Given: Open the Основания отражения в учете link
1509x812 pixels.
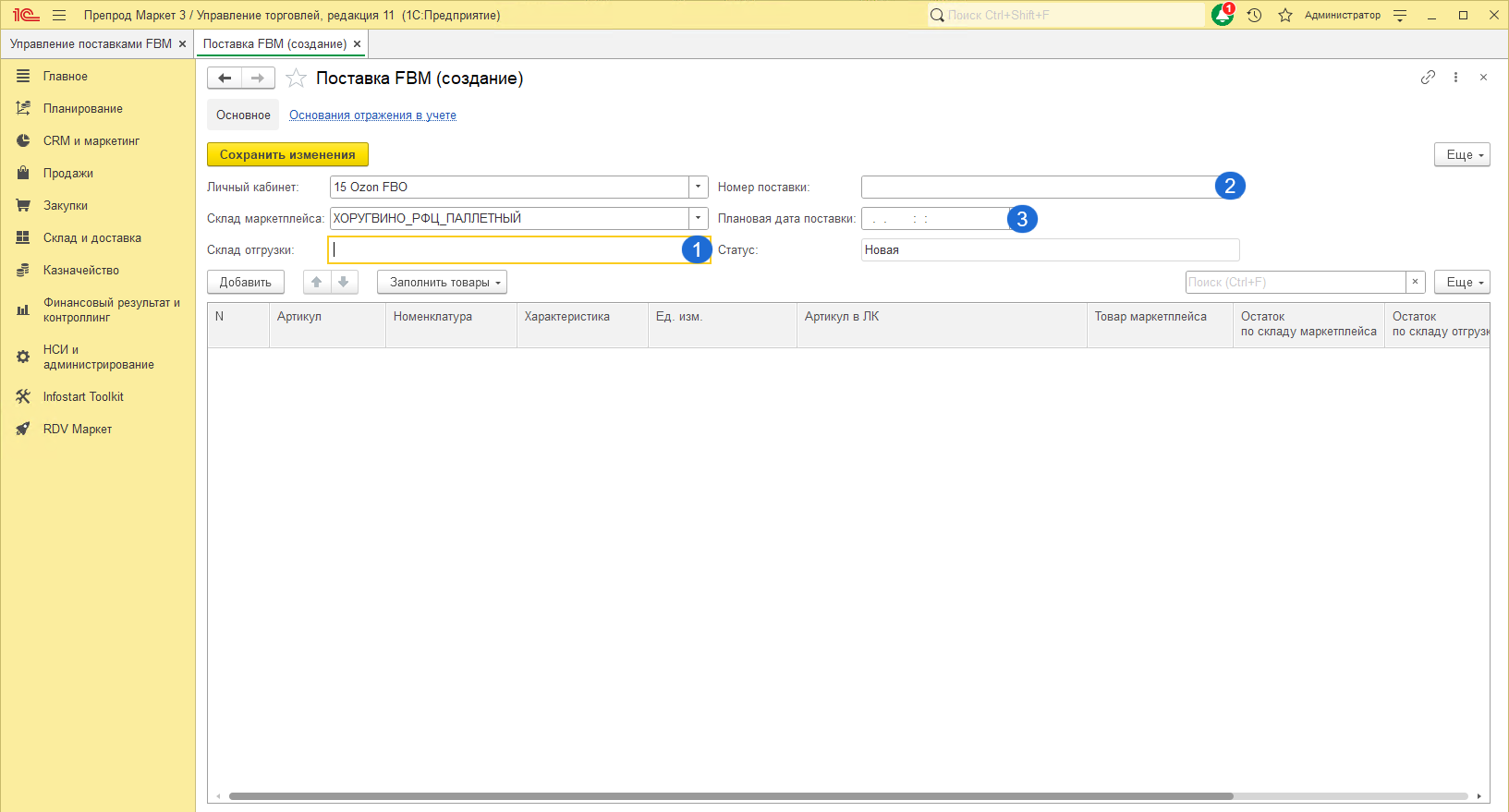Looking at the screenshot, I should [372, 115].
